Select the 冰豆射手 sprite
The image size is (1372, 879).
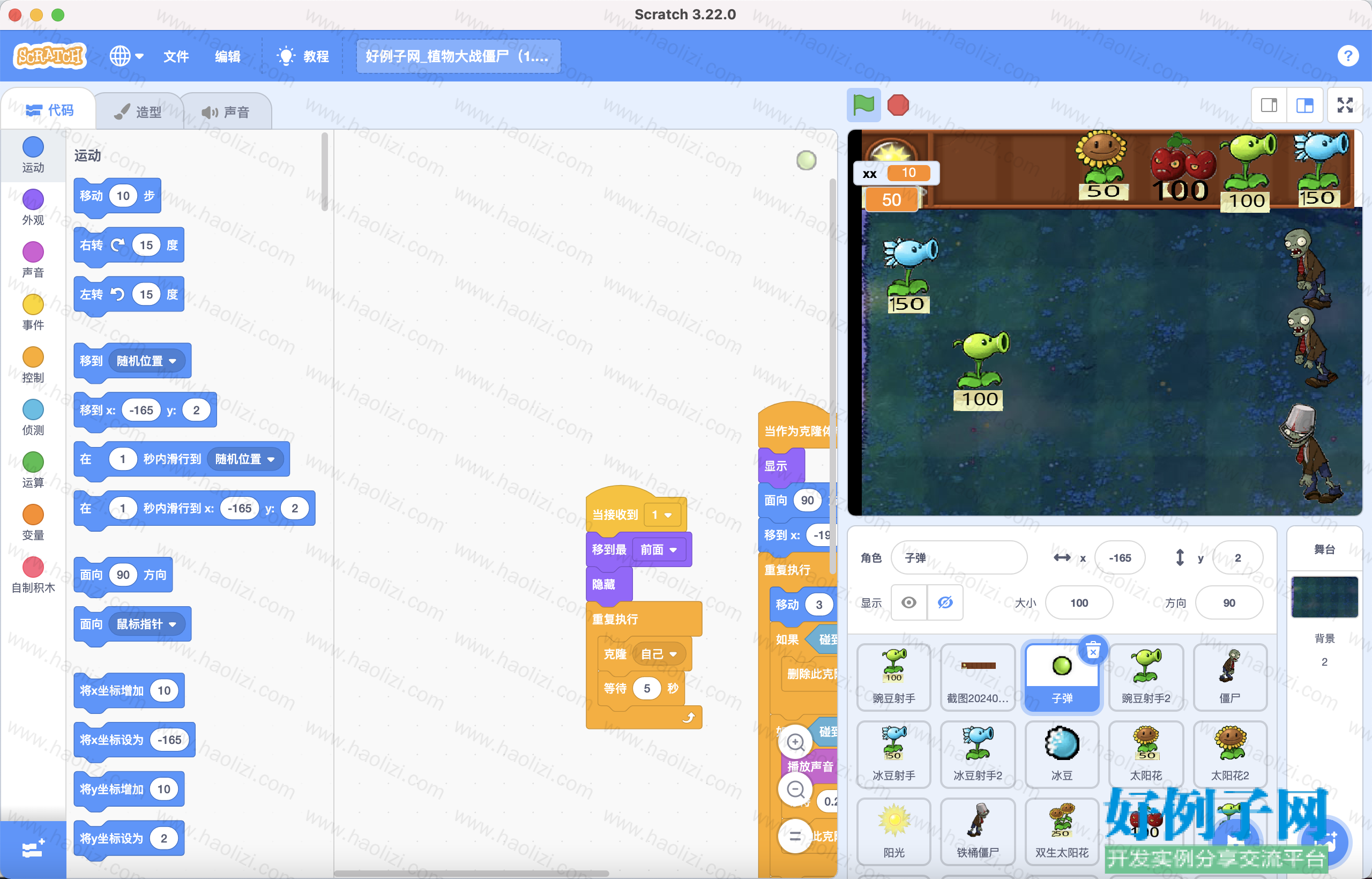point(894,755)
